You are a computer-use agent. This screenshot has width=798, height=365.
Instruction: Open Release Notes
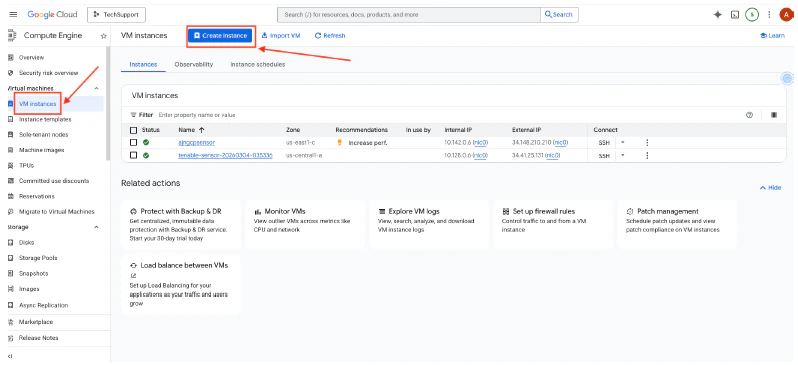(39, 338)
